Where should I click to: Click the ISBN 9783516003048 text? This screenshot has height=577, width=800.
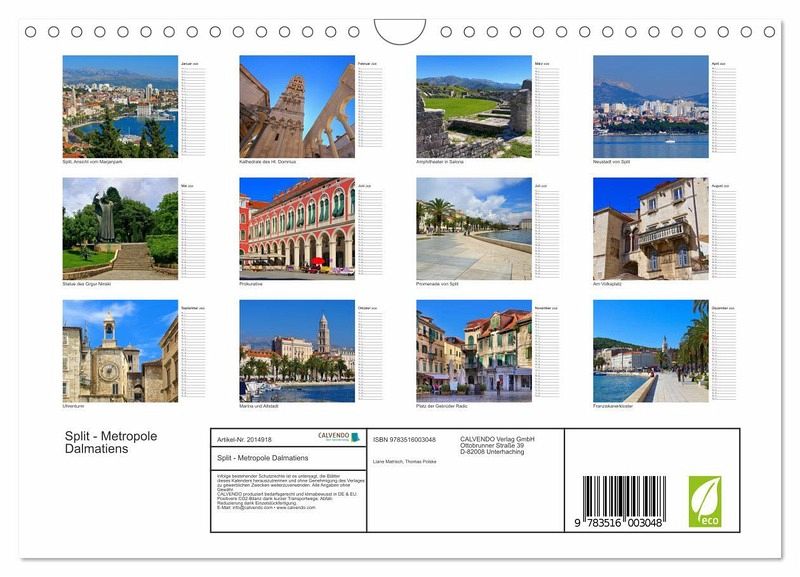point(404,439)
